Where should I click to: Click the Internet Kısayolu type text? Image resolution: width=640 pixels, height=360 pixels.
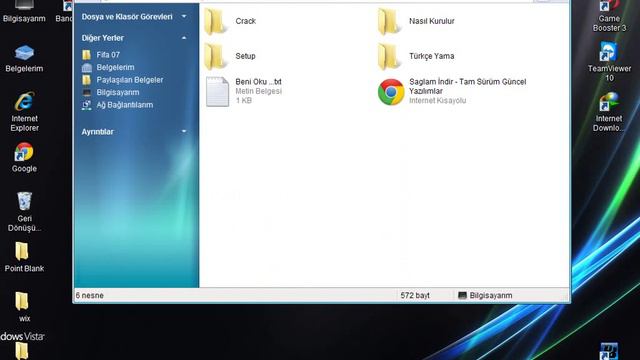pos(437,101)
